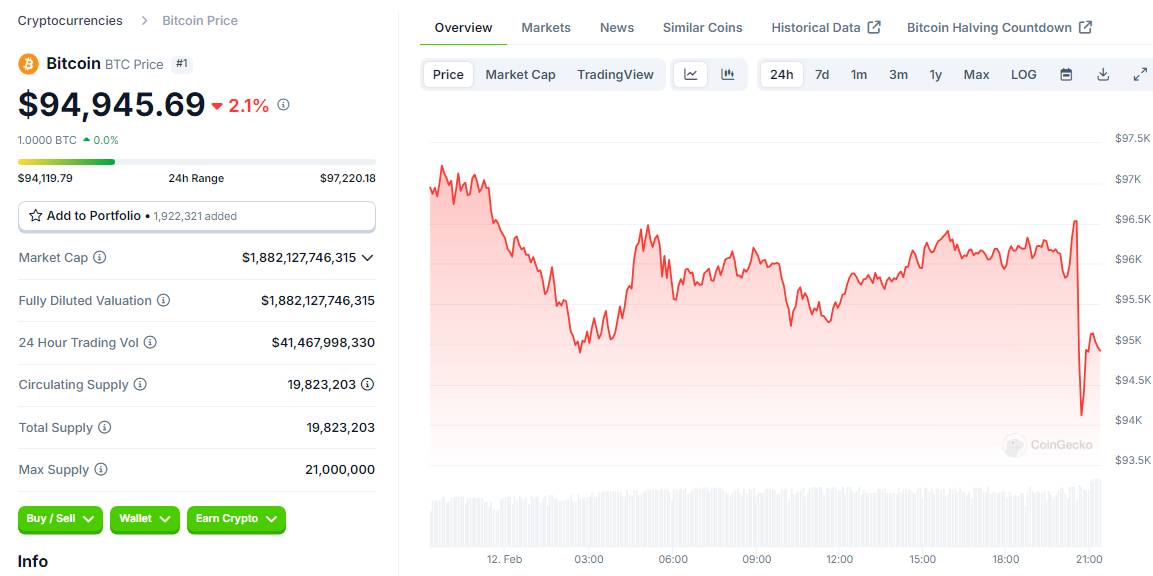Click the Max Supply value 21,000,000
Image resolution: width=1153 pixels, height=576 pixels.
(x=340, y=469)
